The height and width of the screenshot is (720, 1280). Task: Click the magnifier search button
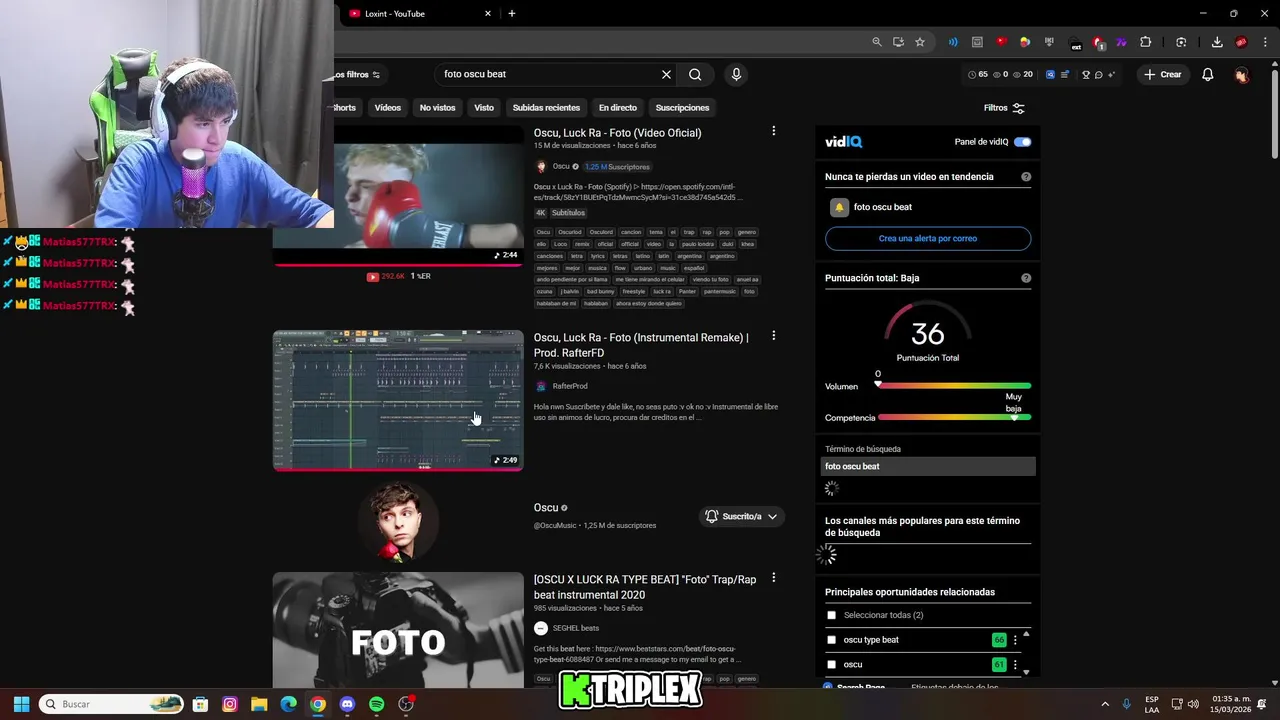(695, 74)
